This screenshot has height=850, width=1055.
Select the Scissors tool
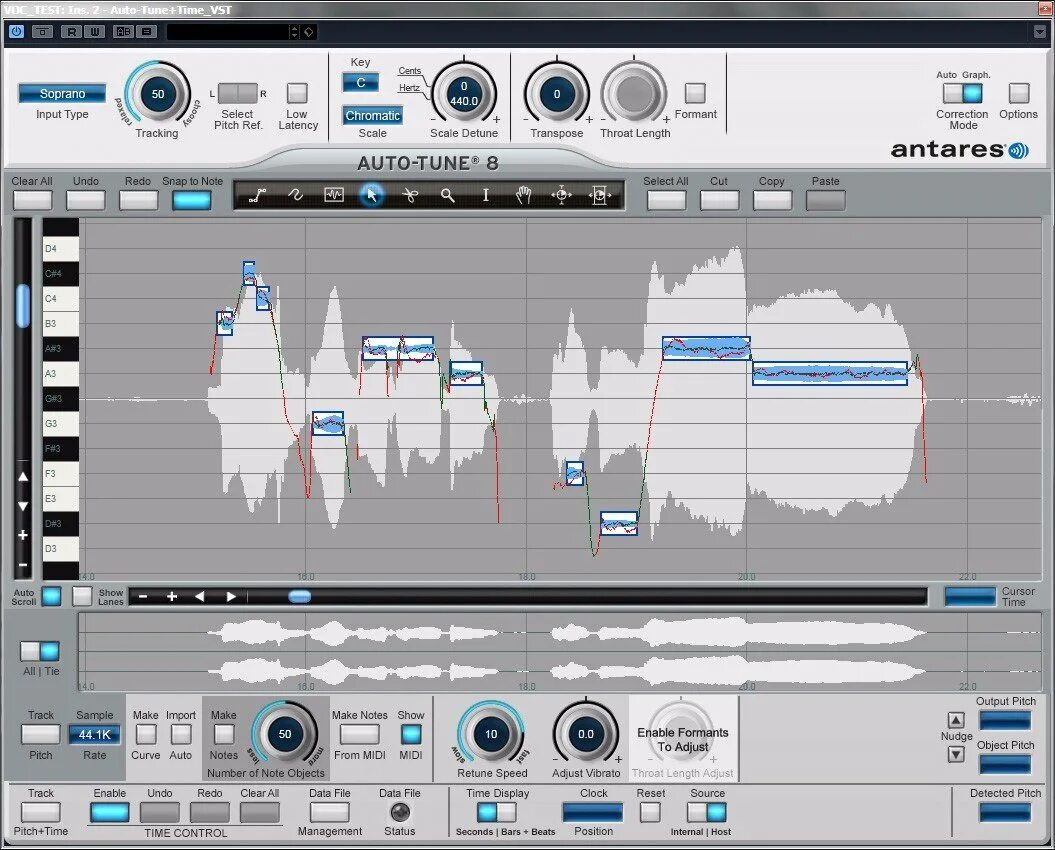[410, 196]
